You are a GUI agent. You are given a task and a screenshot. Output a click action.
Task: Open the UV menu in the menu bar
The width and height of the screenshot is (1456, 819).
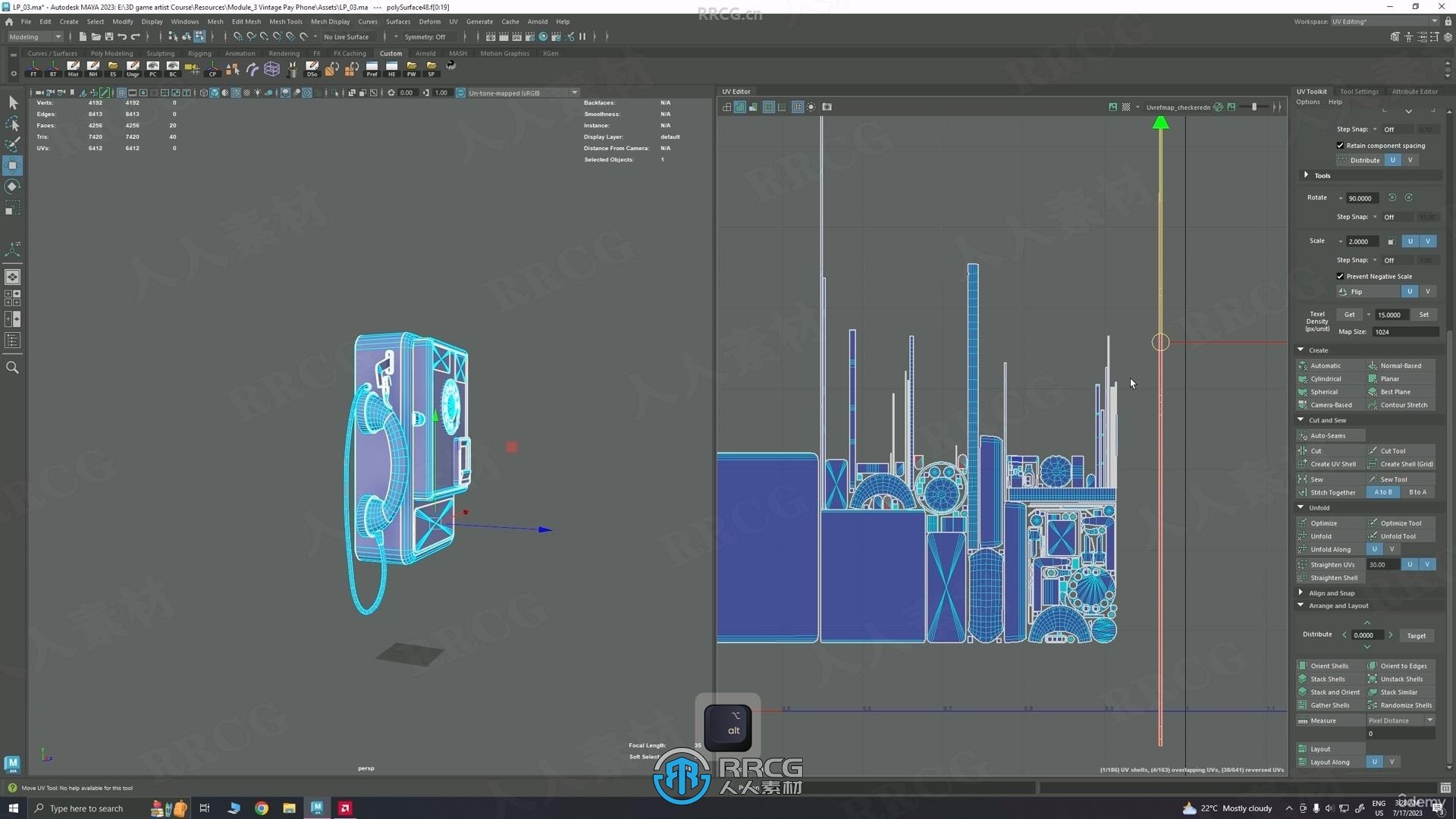click(453, 21)
